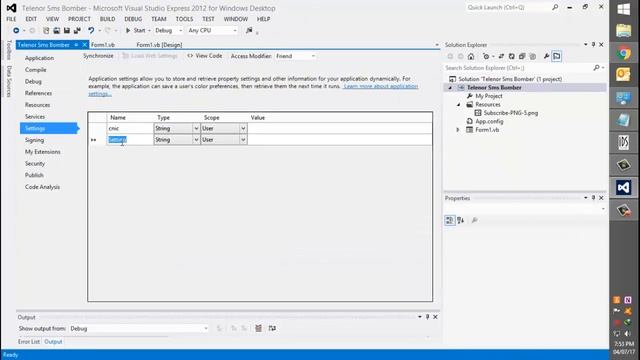
Task: Open the Any CPU platform dropdown
Action: [x=212, y=31]
